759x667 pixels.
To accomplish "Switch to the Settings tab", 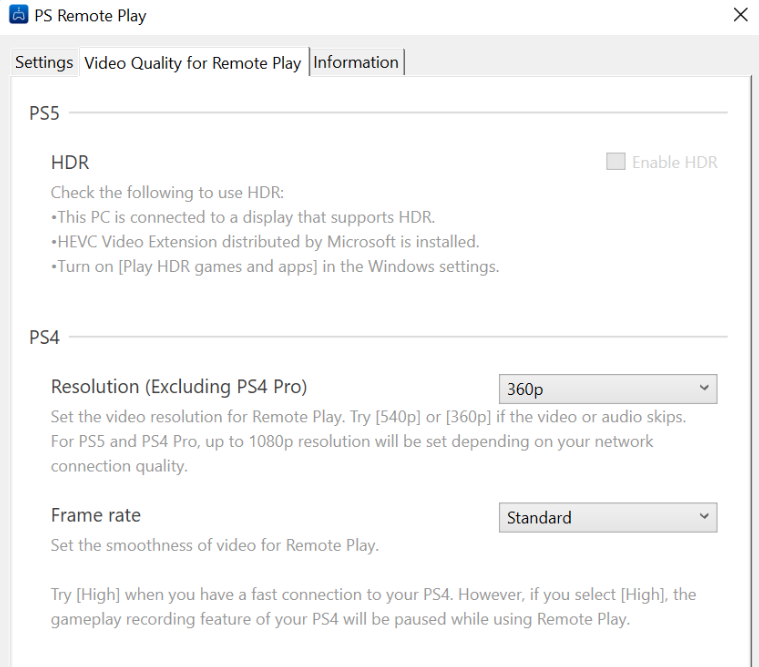I will click(44, 62).
